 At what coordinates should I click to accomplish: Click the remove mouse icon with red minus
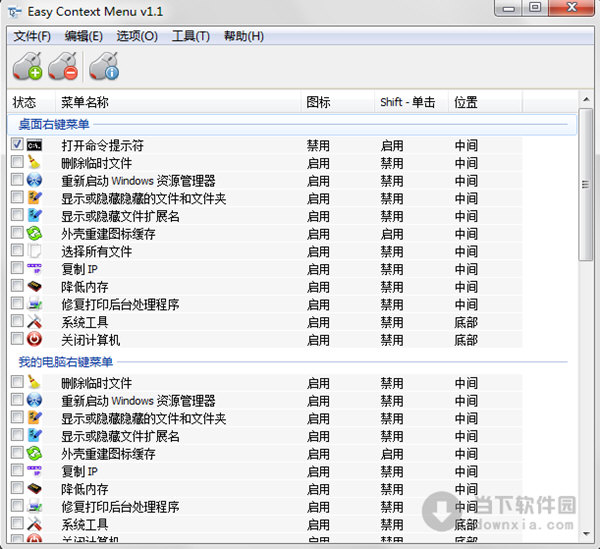pos(63,67)
